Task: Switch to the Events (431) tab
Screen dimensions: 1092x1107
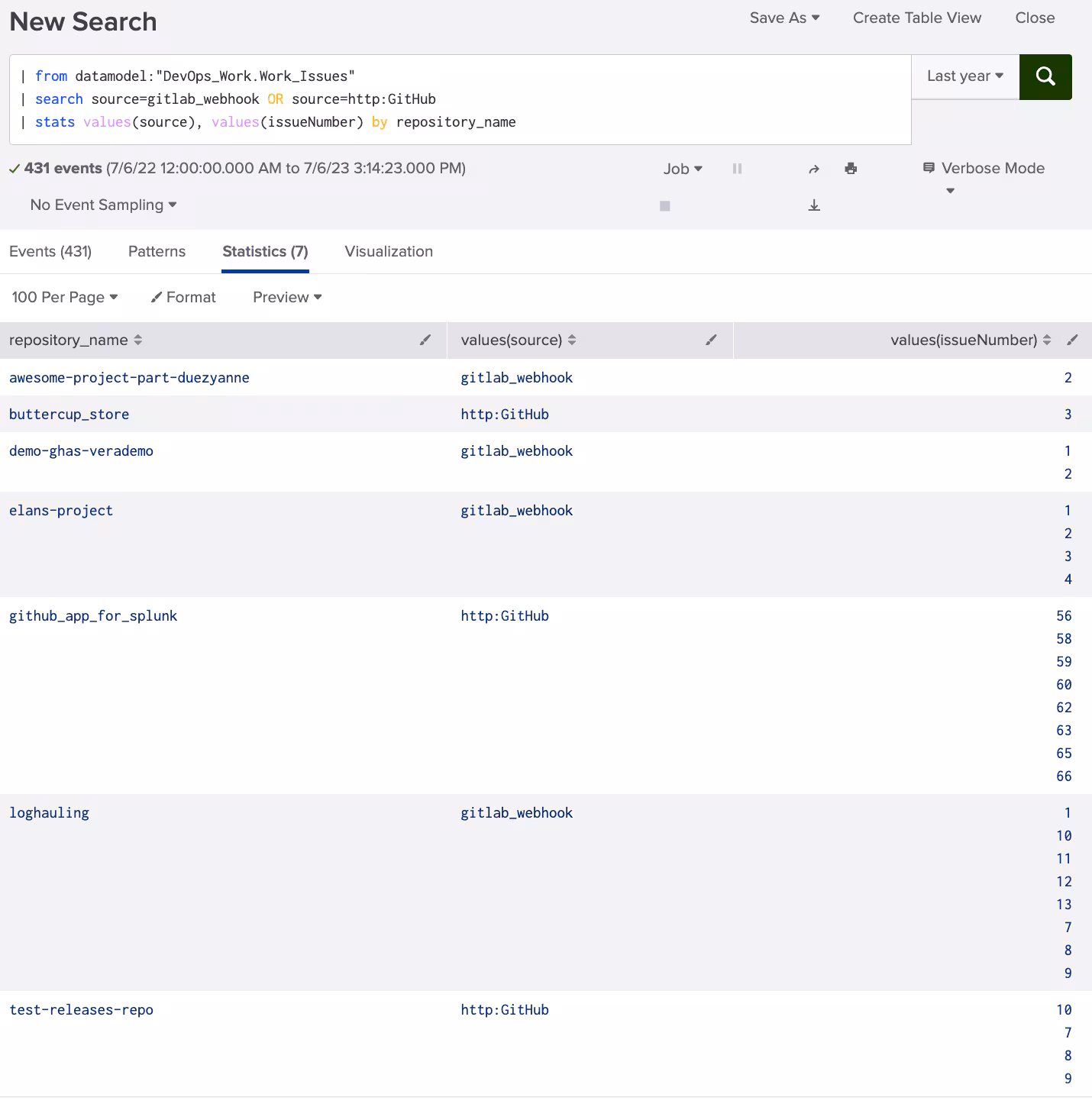Action: (x=50, y=252)
